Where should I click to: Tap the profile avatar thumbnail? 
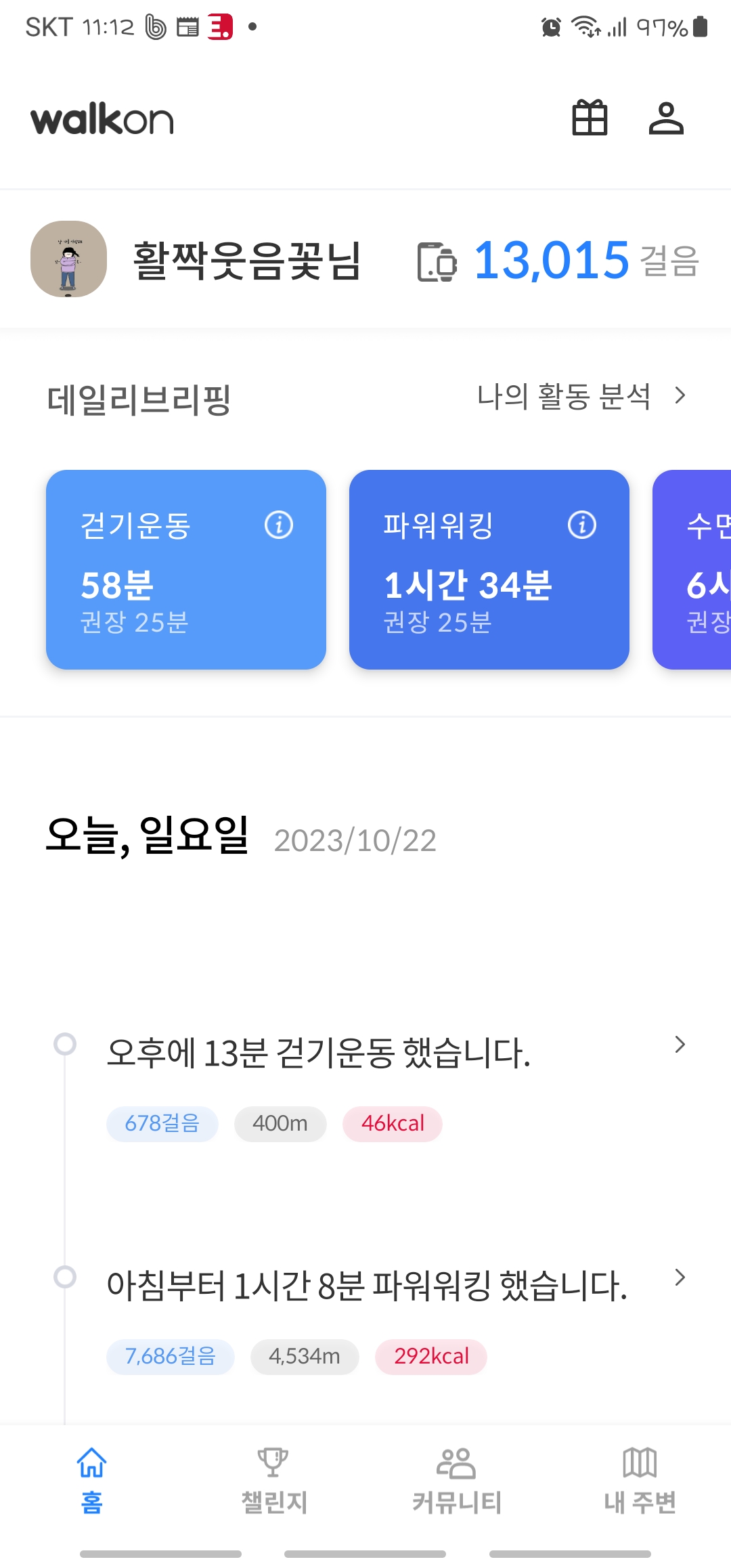[68, 259]
